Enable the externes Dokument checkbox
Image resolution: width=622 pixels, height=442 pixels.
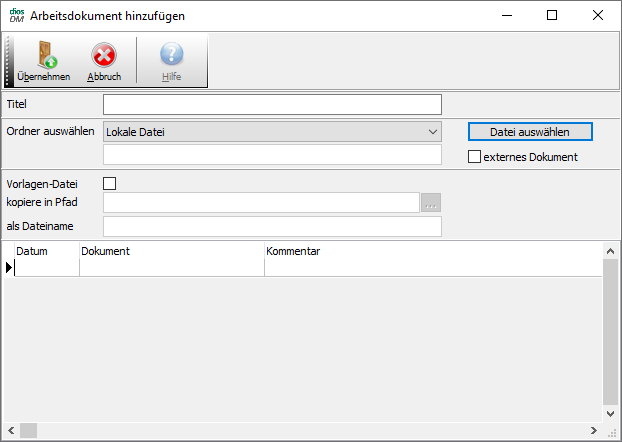pyautogui.click(x=475, y=156)
